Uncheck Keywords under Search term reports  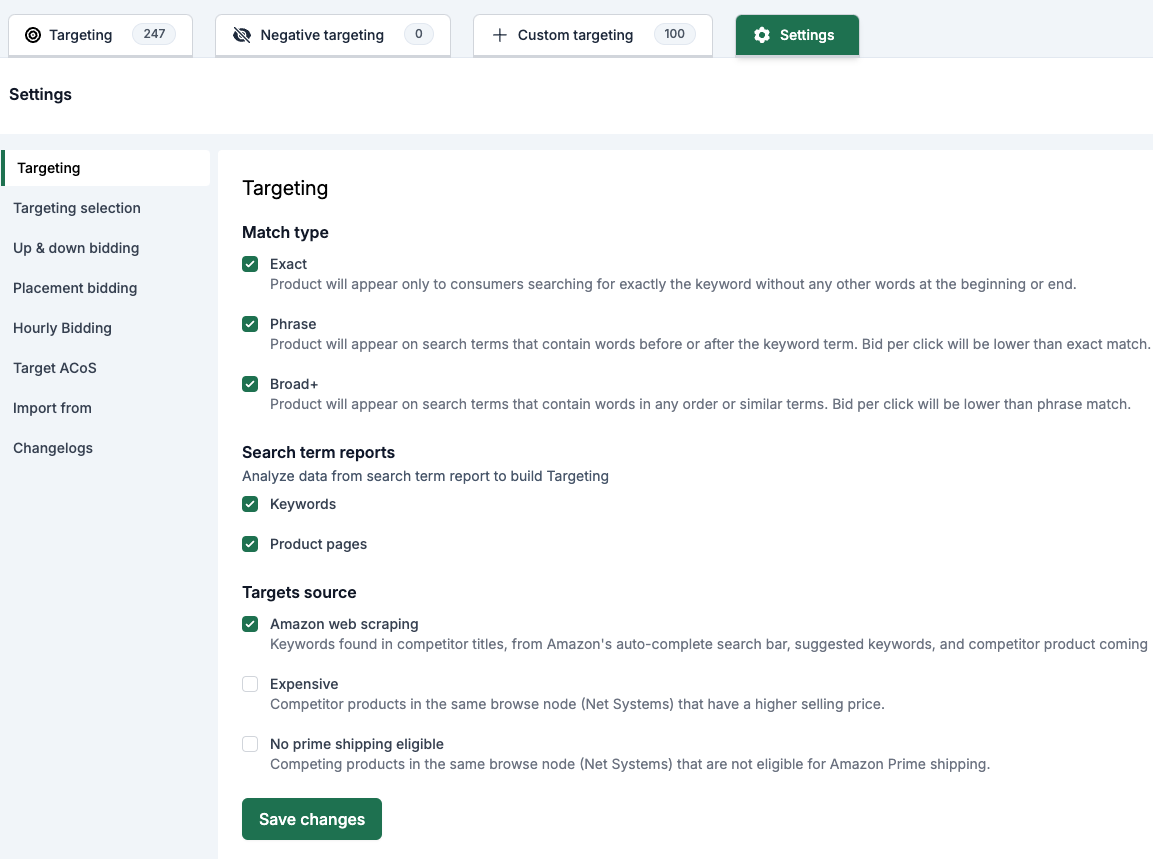tap(250, 504)
